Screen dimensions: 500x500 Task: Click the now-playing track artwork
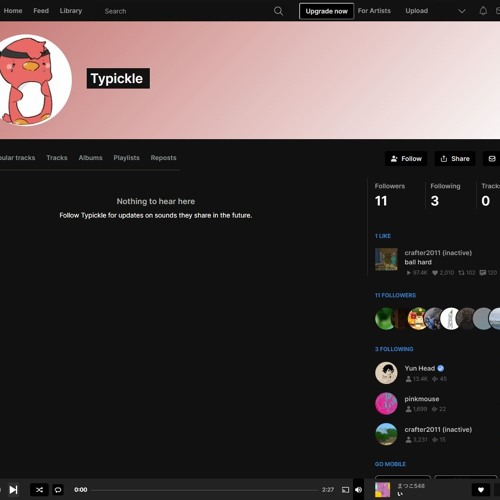pos(382,490)
